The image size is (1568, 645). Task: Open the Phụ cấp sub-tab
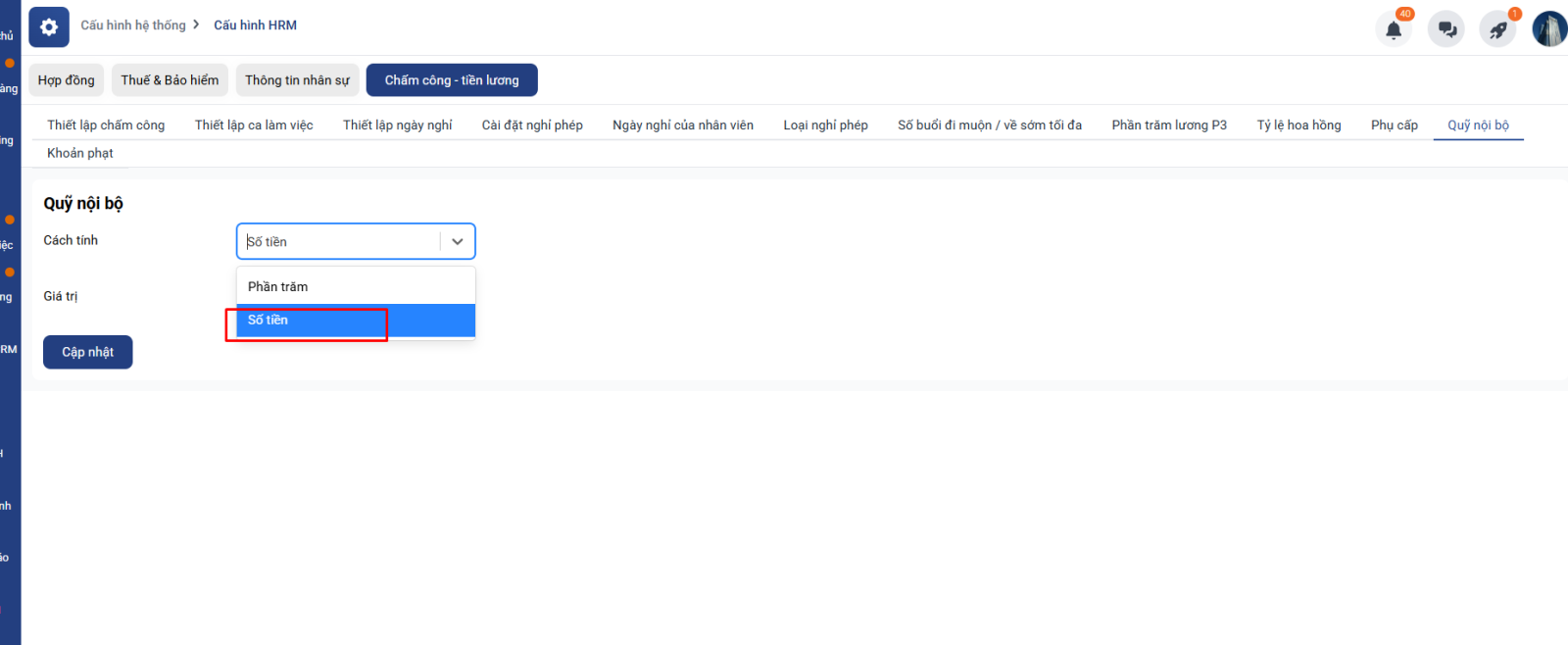(x=1394, y=125)
